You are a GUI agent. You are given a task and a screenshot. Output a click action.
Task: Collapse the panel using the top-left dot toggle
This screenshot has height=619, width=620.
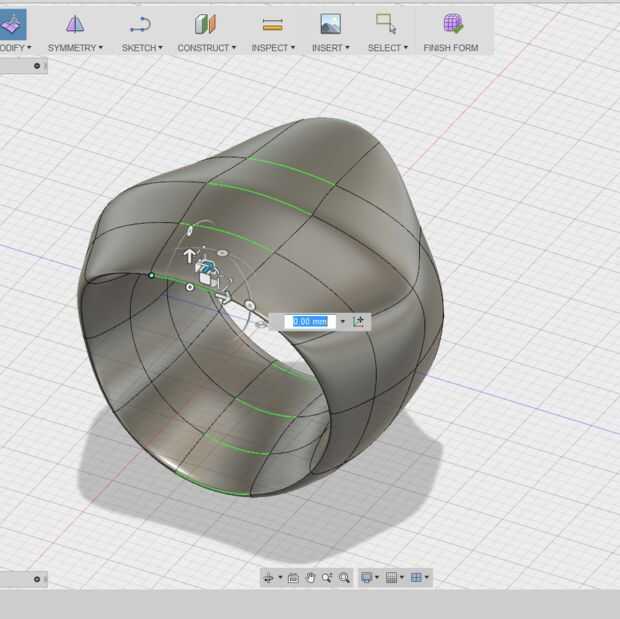(37, 66)
